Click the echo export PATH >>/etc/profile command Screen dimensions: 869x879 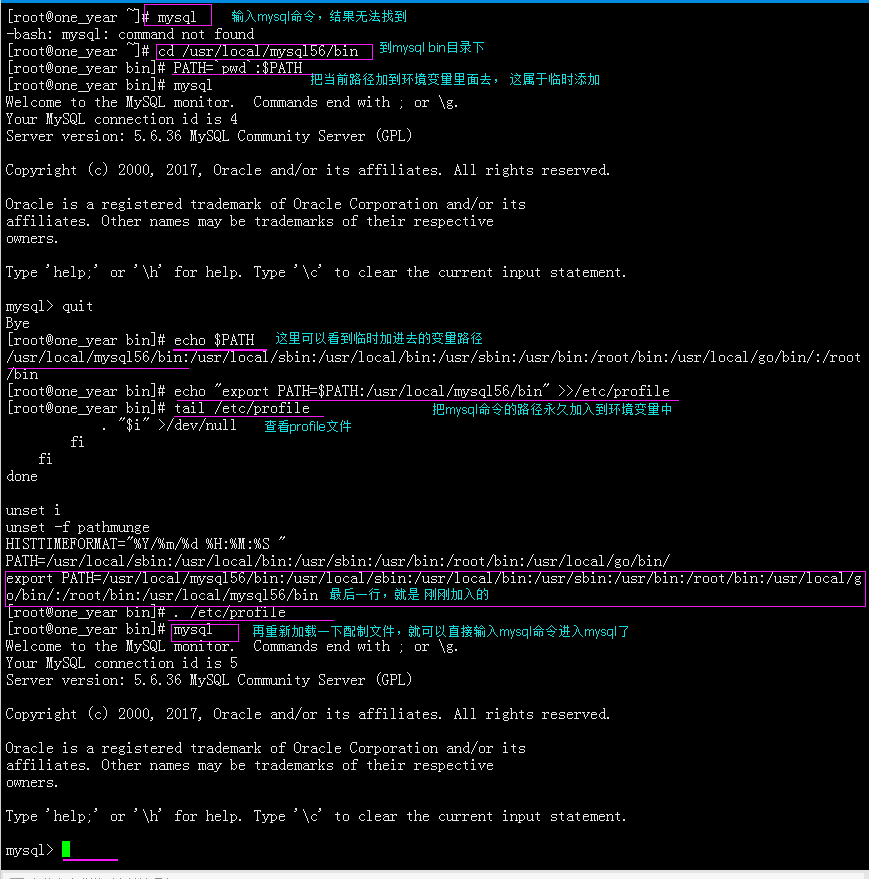422,391
